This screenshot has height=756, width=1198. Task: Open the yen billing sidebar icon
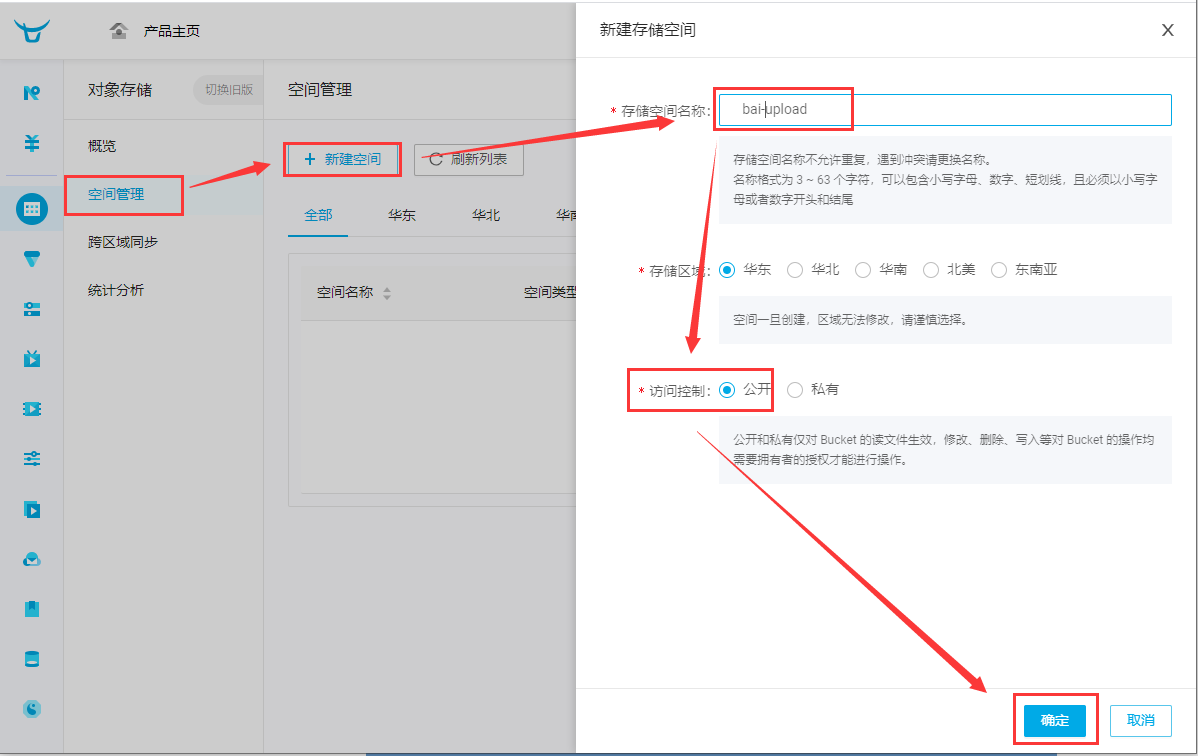[x=31, y=143]
